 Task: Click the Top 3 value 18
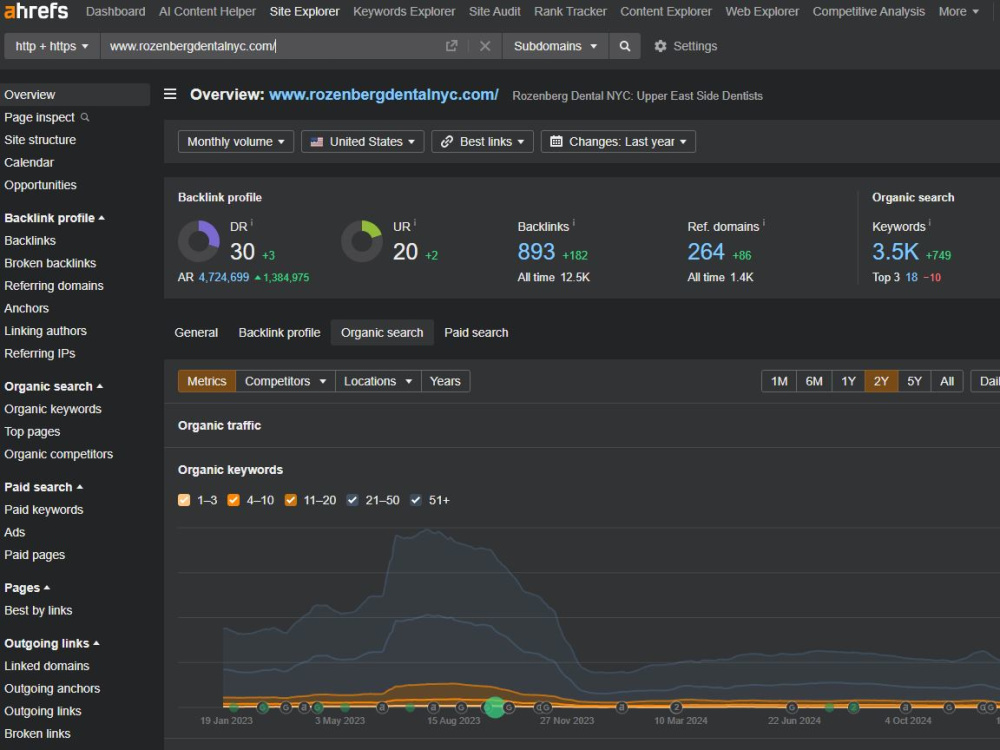click(911, 277)
